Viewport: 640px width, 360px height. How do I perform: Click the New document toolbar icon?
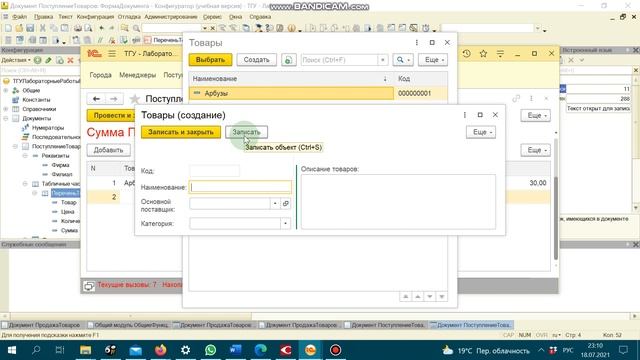[x=8, y=28]
